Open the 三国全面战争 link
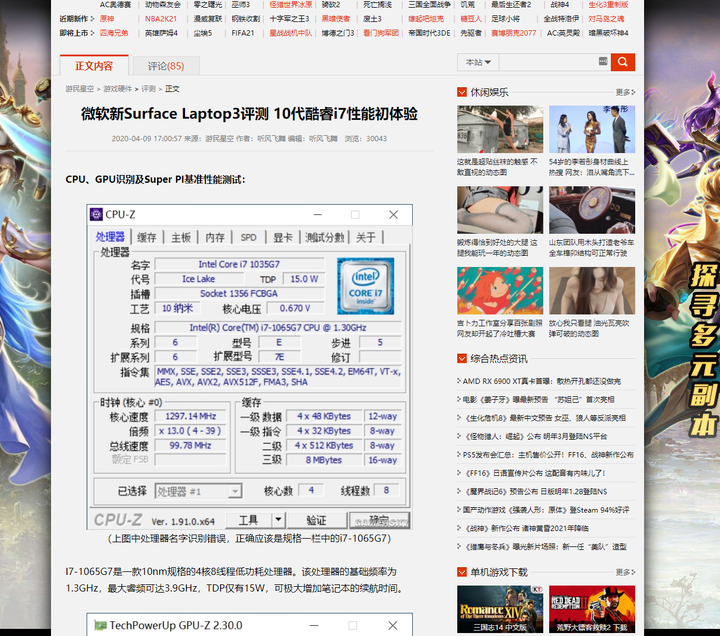Viewport: 720px width, 636px height. tap(429, 5)
